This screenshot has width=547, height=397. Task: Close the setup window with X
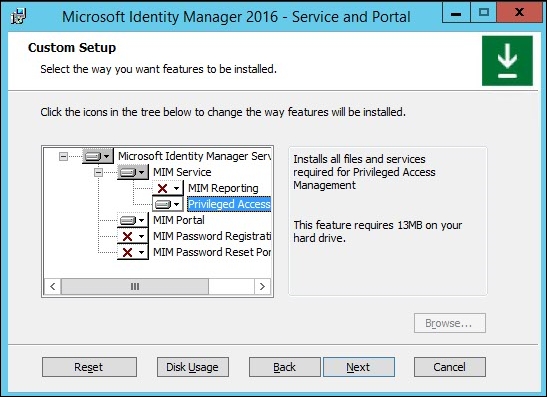click(520, 13)
